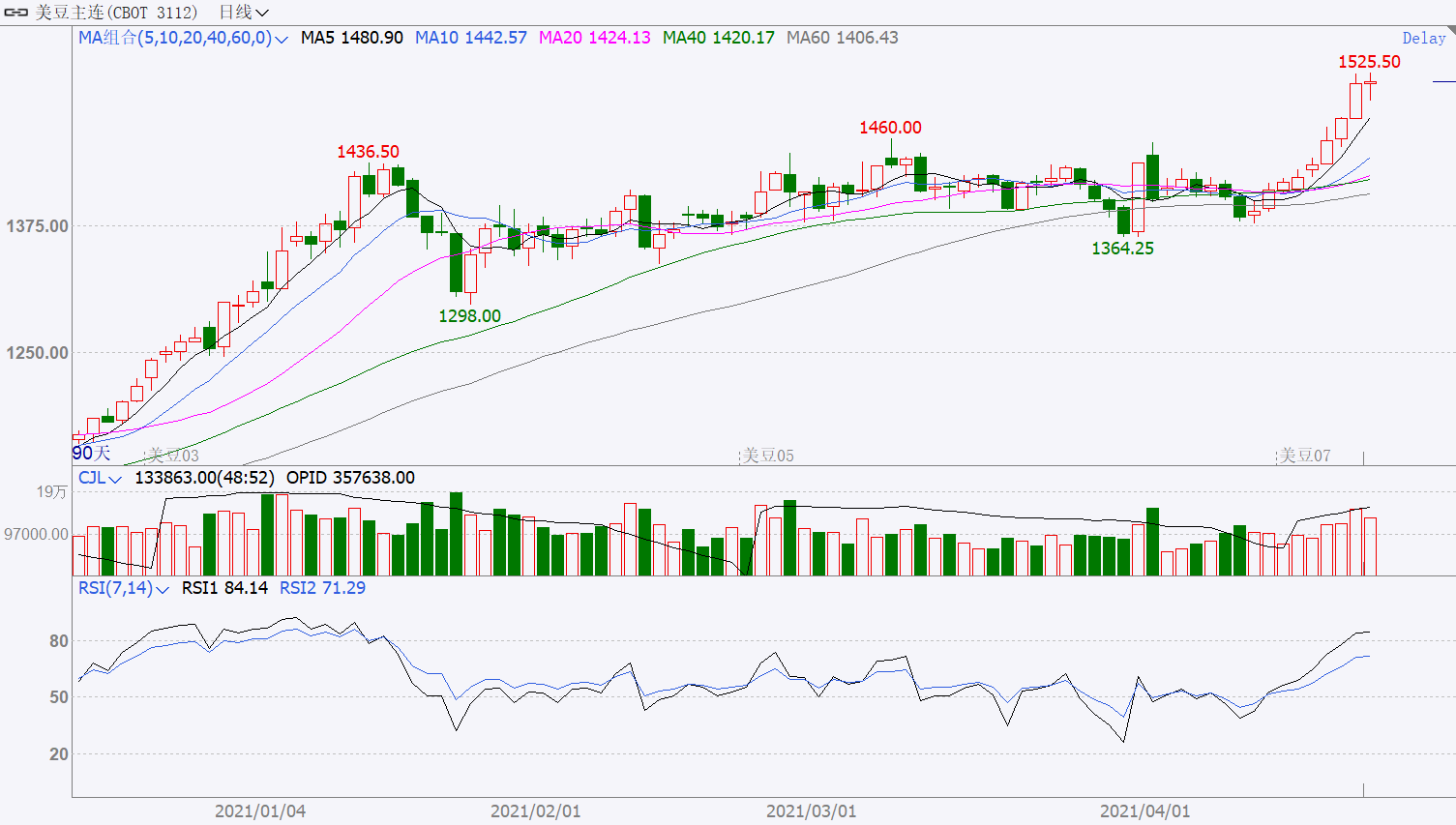The image size is (1456, 825).
Task: Click the magenta MA20 1424.13 legend
Action: [594, 38]
